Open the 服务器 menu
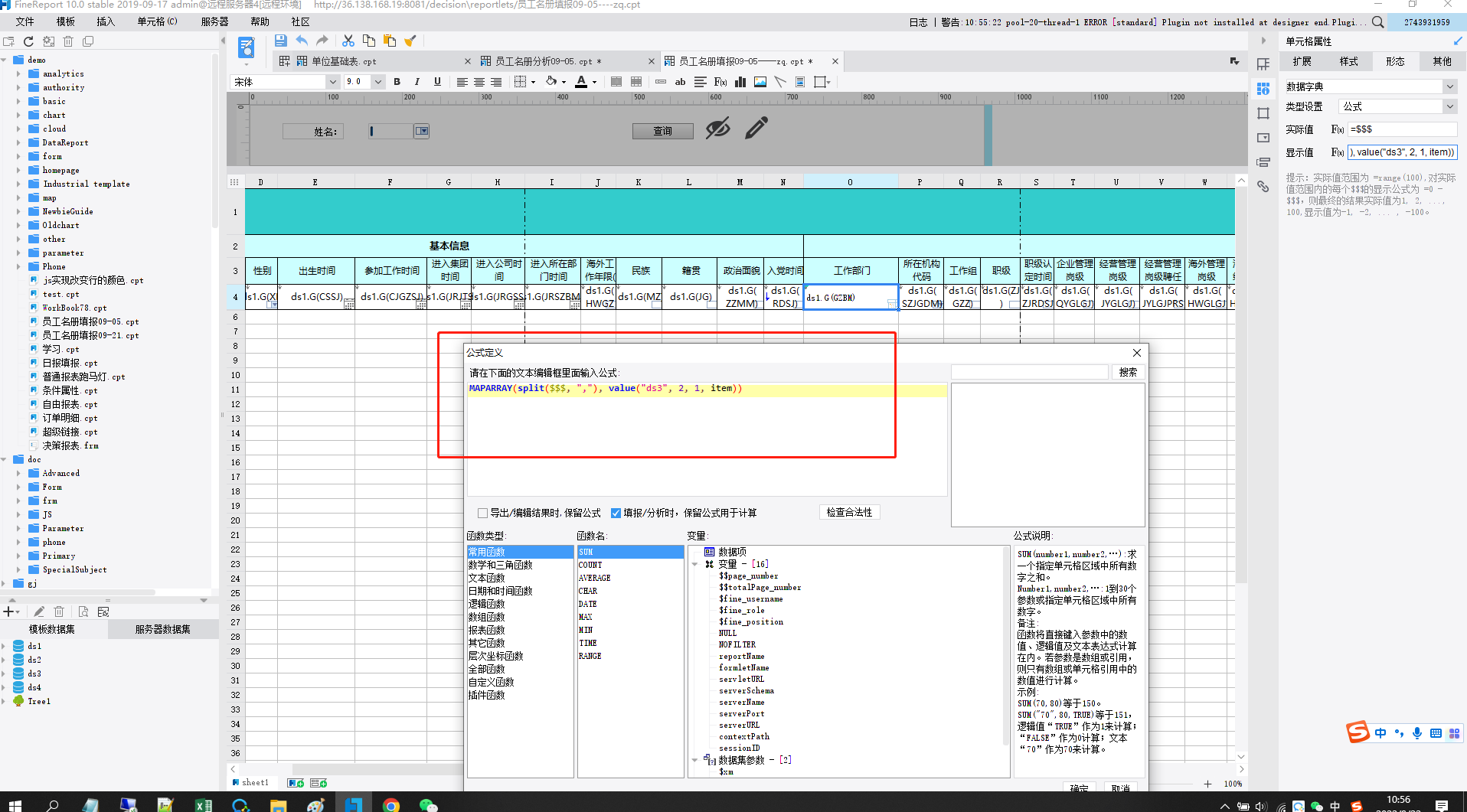The image size is (1467, 812). coord(214,21)
